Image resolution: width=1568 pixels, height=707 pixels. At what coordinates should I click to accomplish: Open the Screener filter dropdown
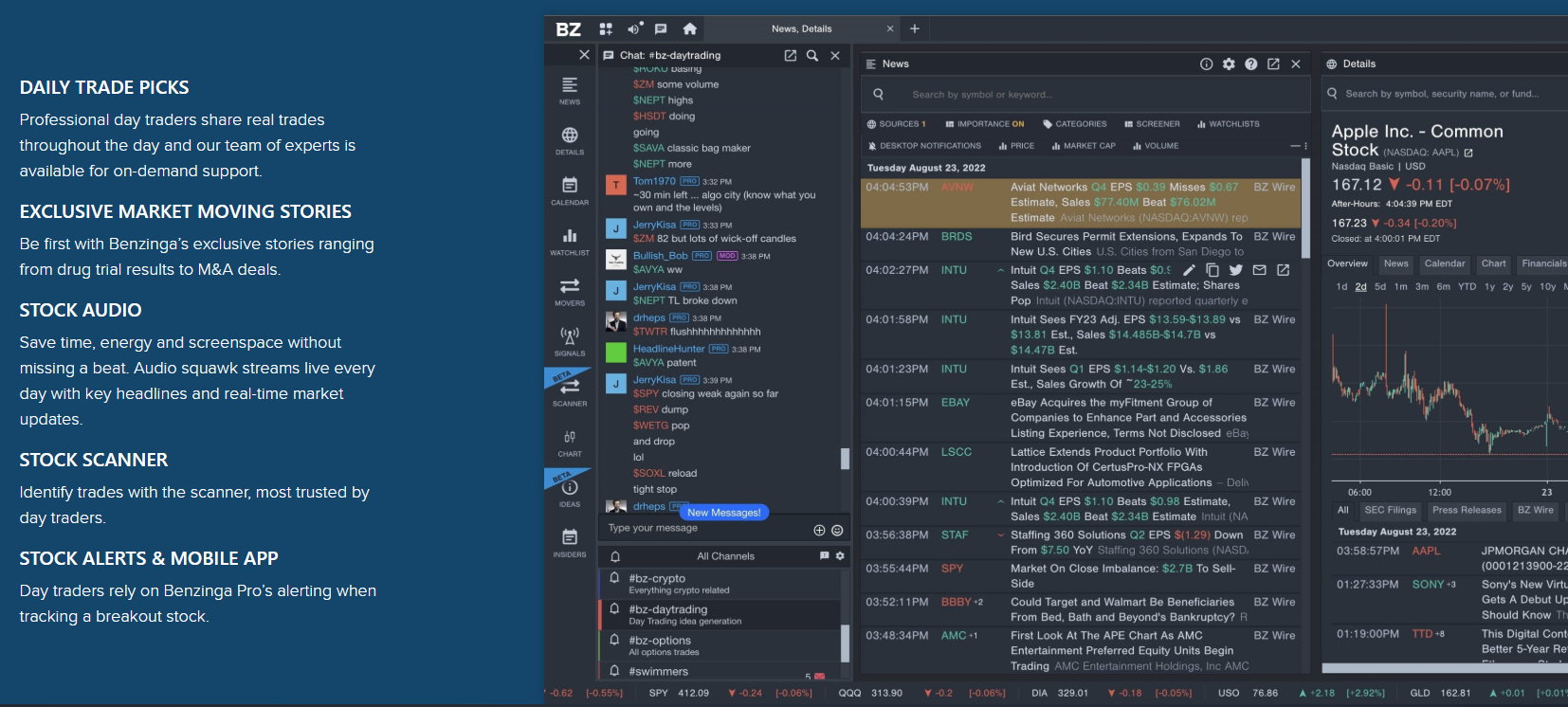[1152, 124]
